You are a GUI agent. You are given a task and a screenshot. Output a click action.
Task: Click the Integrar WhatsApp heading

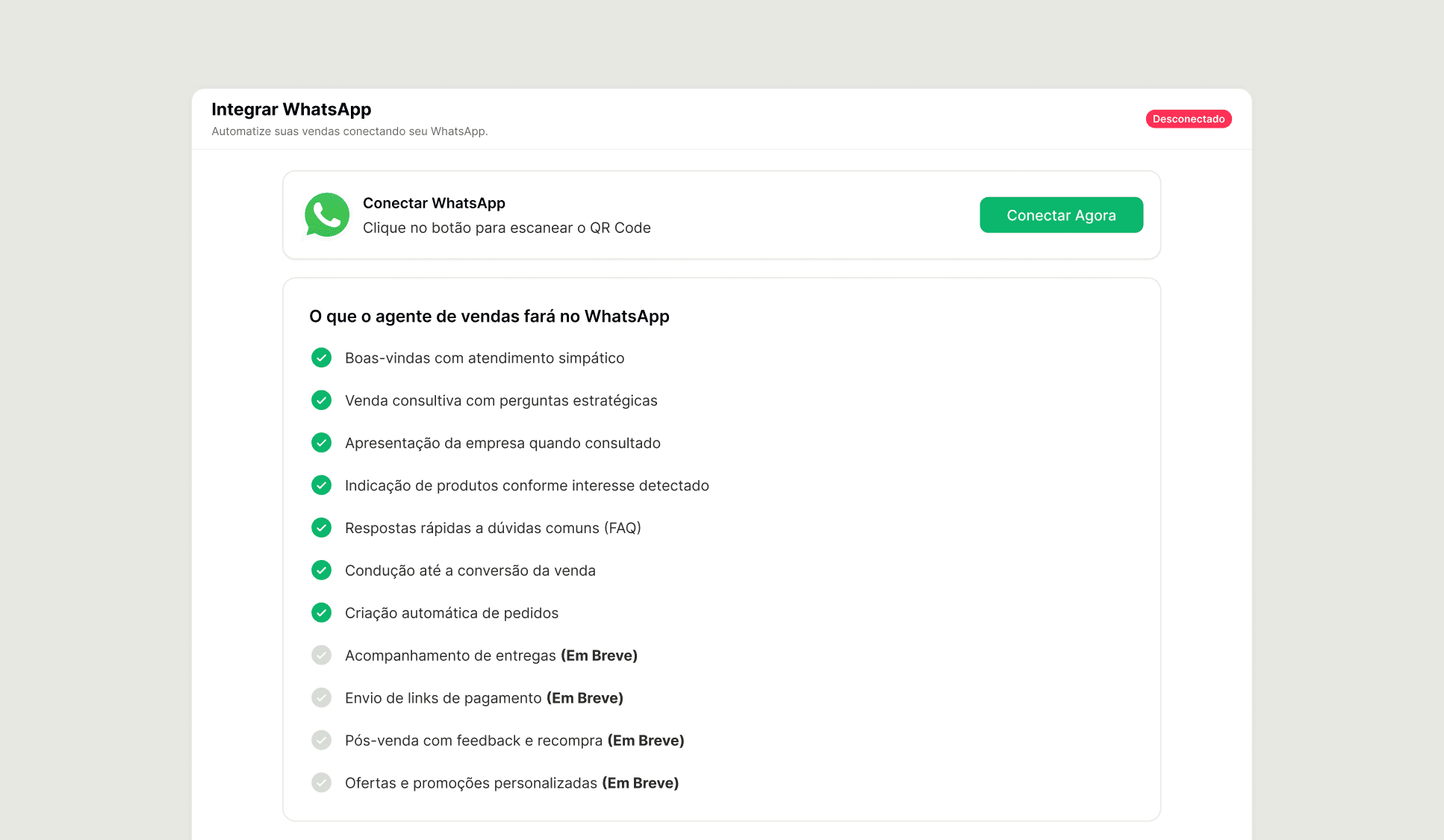click(291, 109)
